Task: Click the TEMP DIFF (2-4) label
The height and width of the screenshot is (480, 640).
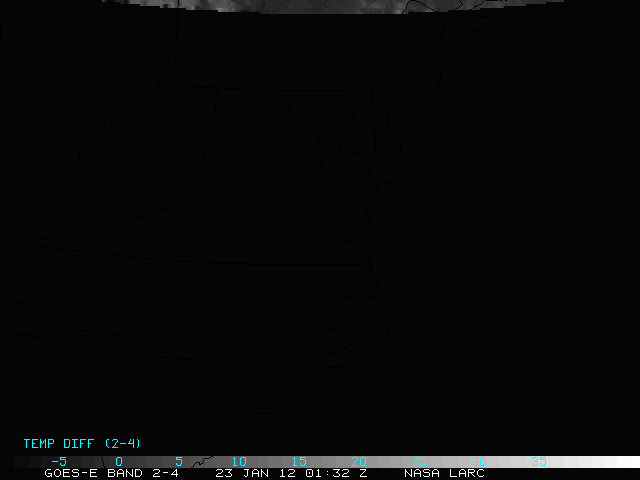Action: pos(82,444)
